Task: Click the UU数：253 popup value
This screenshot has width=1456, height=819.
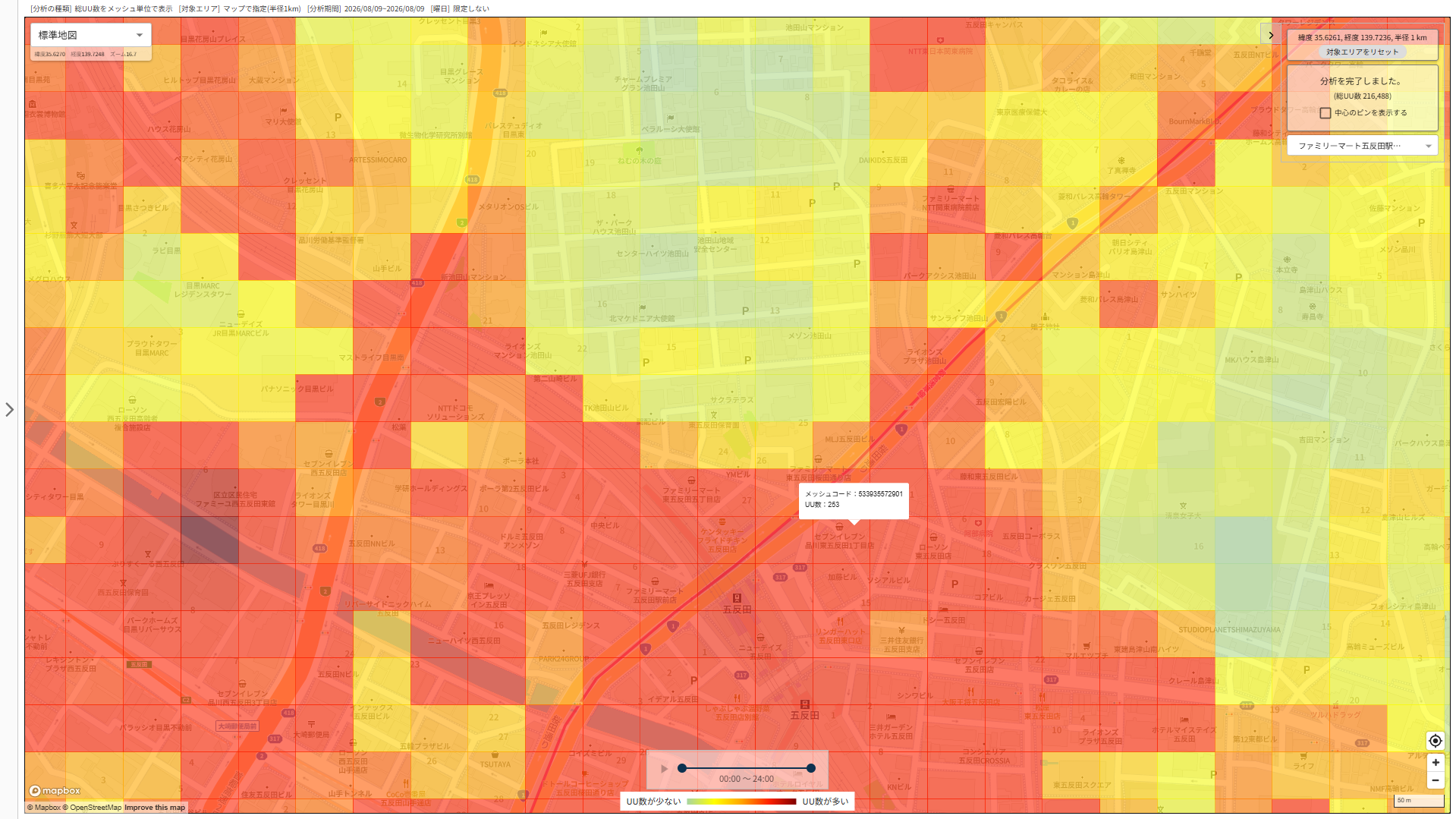Action: [x=822, y=505]
